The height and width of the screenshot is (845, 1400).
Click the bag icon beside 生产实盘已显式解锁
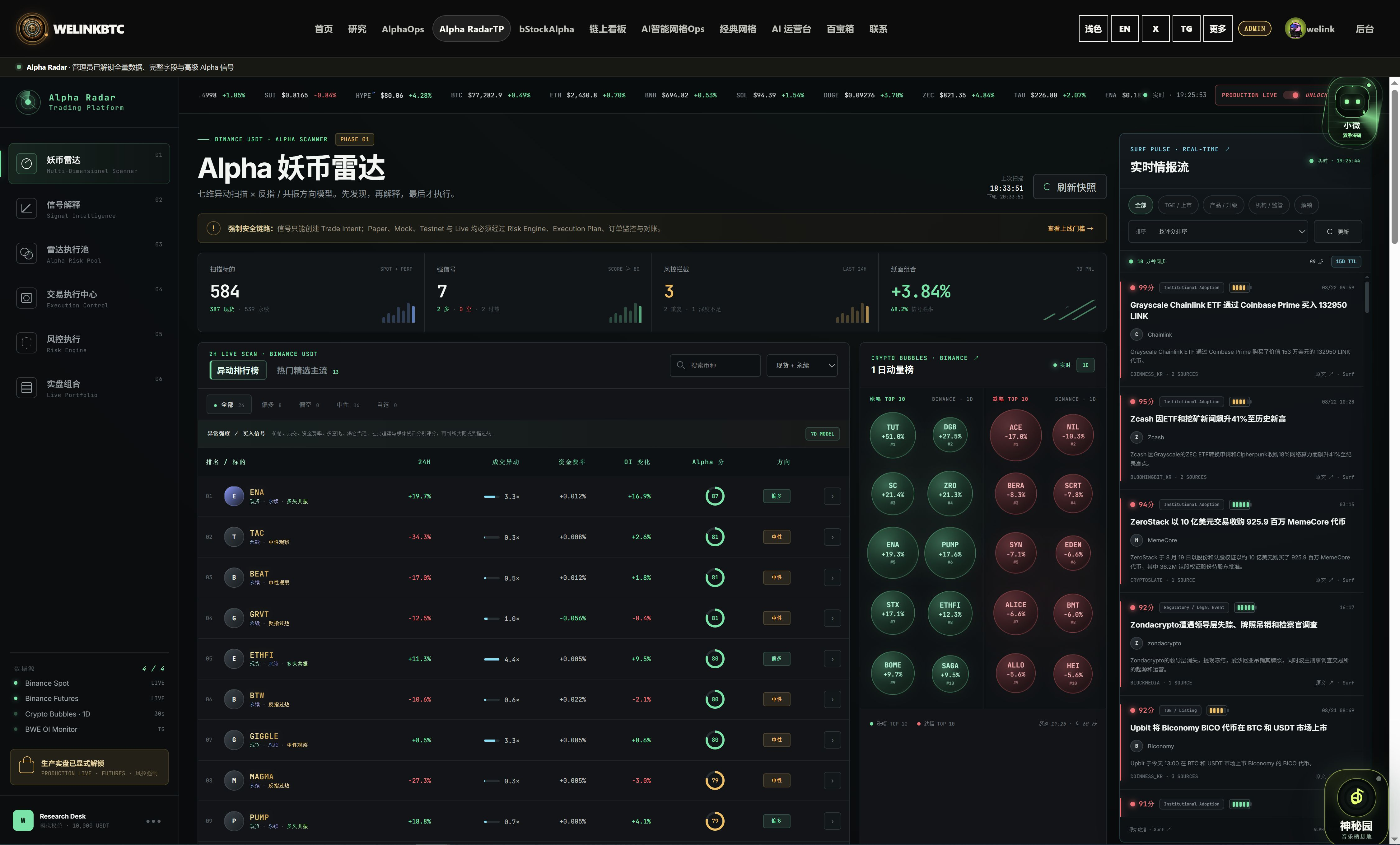[27, 765]
